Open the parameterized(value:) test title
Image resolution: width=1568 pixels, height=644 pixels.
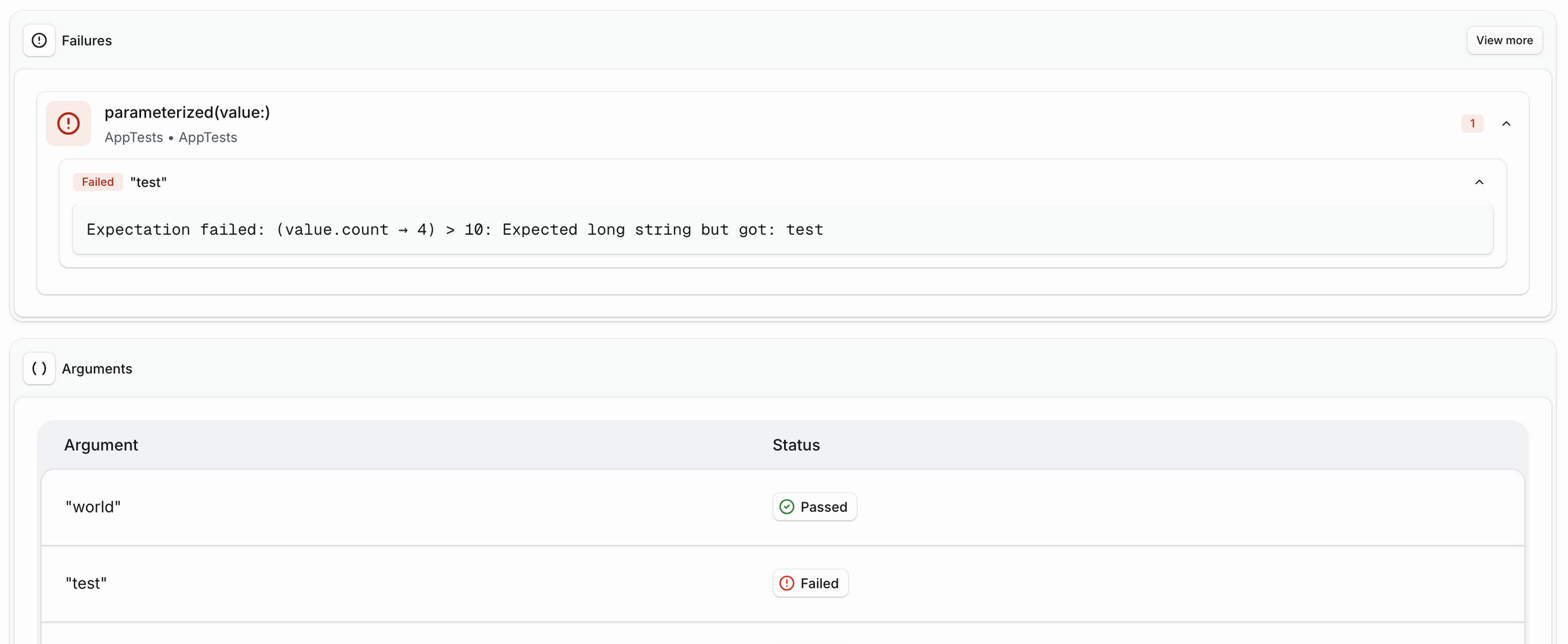coord(187,113)
